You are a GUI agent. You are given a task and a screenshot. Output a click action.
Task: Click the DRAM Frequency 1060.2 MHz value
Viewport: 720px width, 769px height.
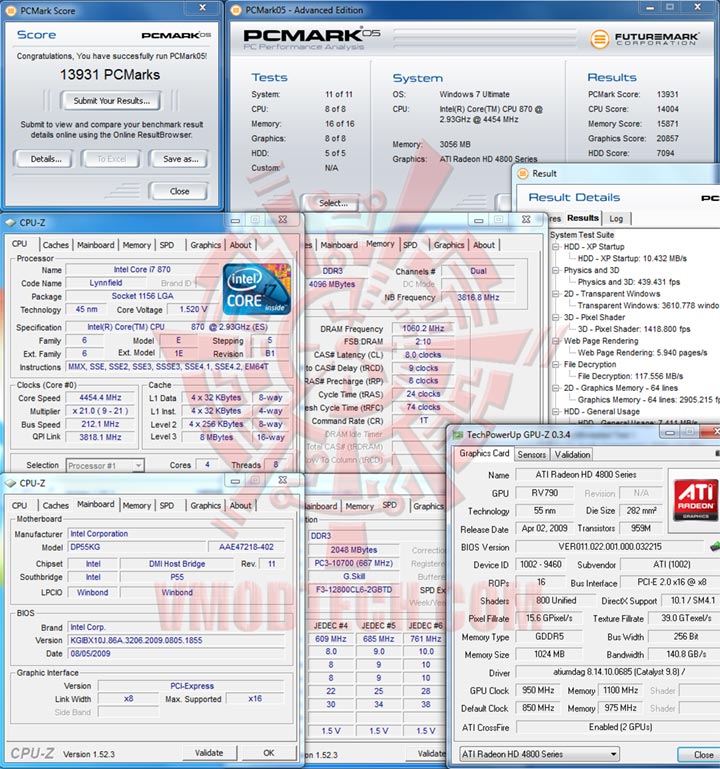click(423, 329)
